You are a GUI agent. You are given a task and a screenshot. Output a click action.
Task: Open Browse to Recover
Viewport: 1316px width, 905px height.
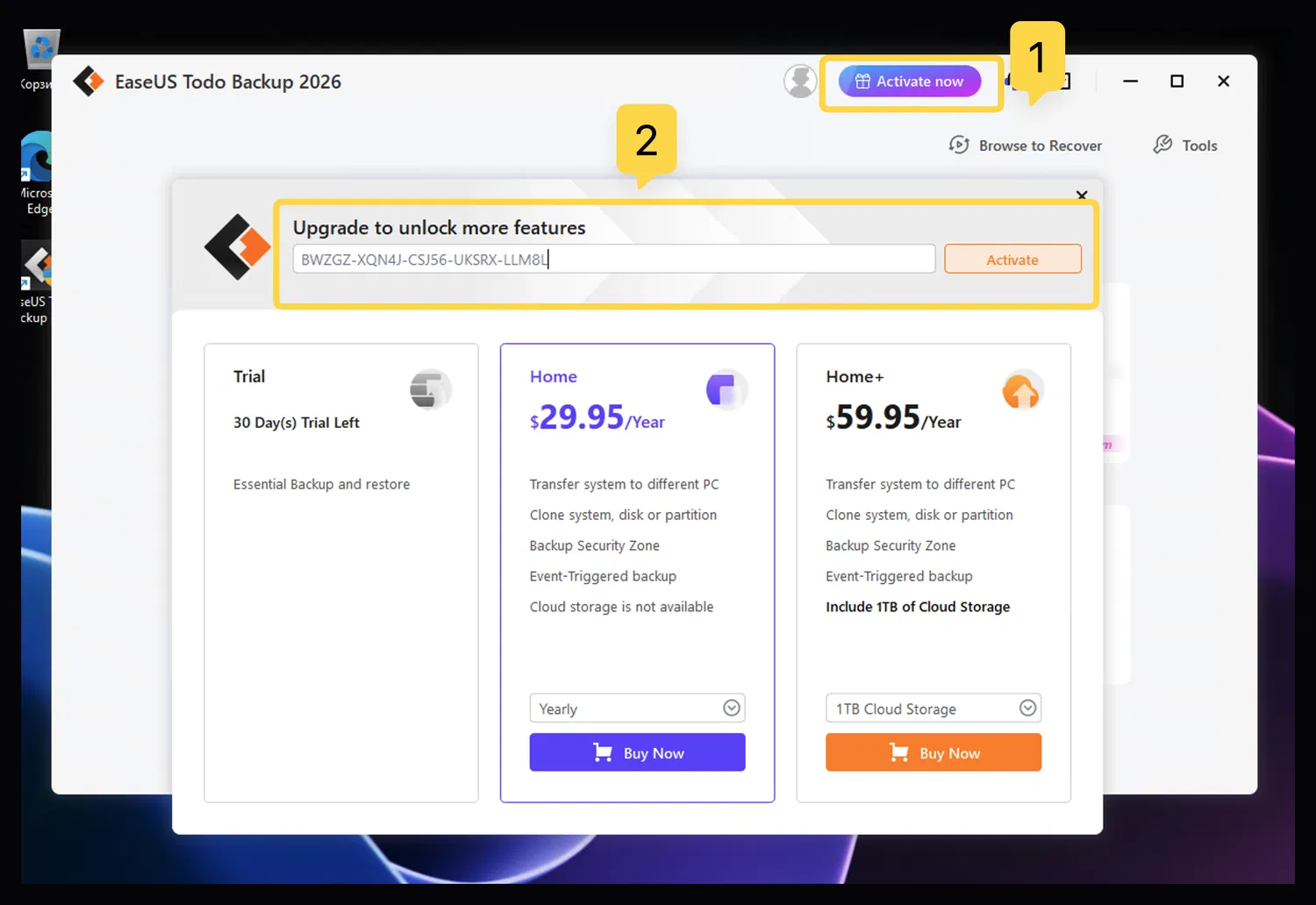[1026, 146]
